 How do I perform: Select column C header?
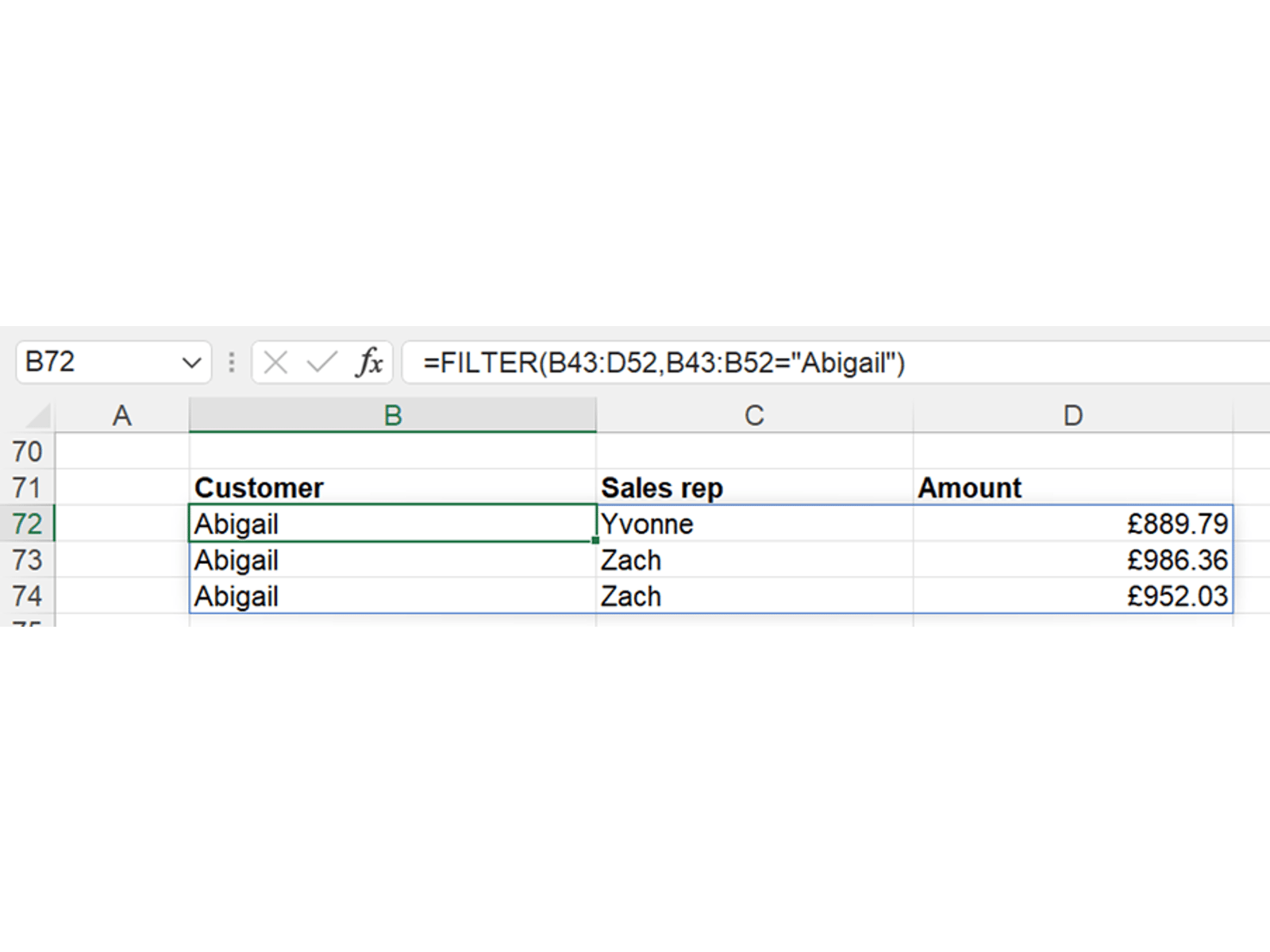tap(754, 416)
